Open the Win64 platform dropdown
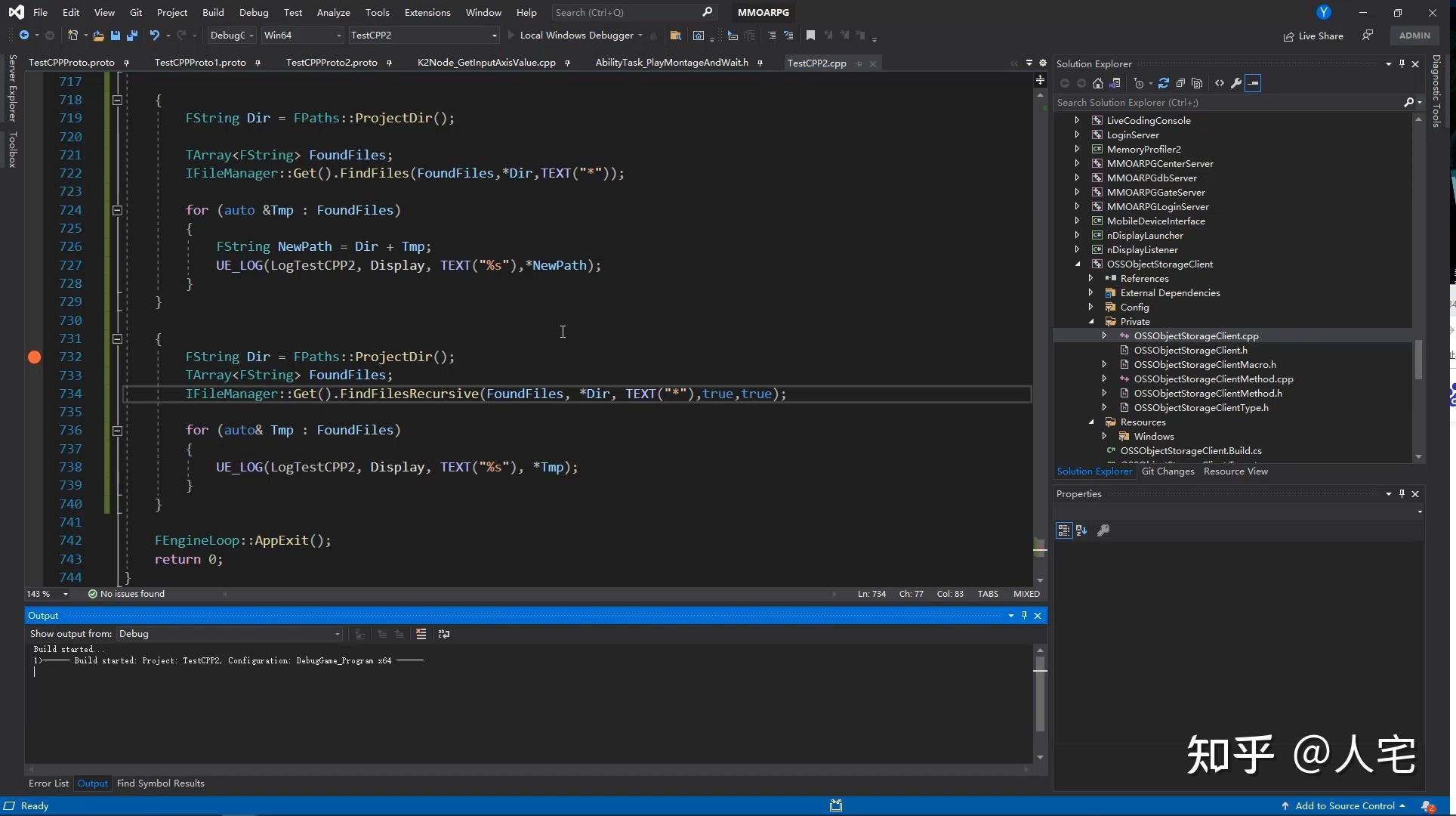This screenshot has width=1456, height=816. [x=302, y=36]
